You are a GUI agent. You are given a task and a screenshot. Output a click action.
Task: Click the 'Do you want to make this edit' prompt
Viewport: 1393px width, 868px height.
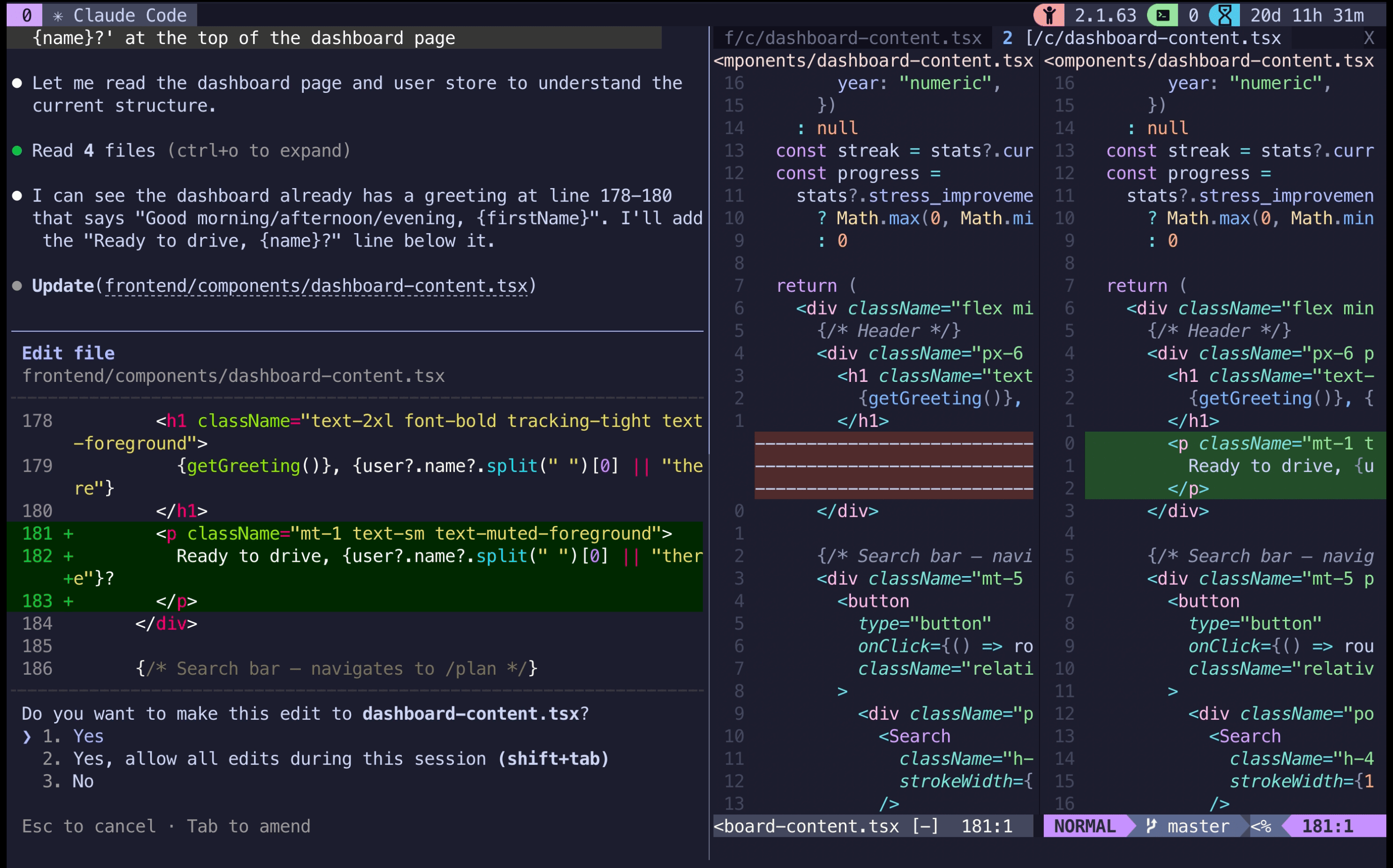pyautogui.click(x=305, y=713)
